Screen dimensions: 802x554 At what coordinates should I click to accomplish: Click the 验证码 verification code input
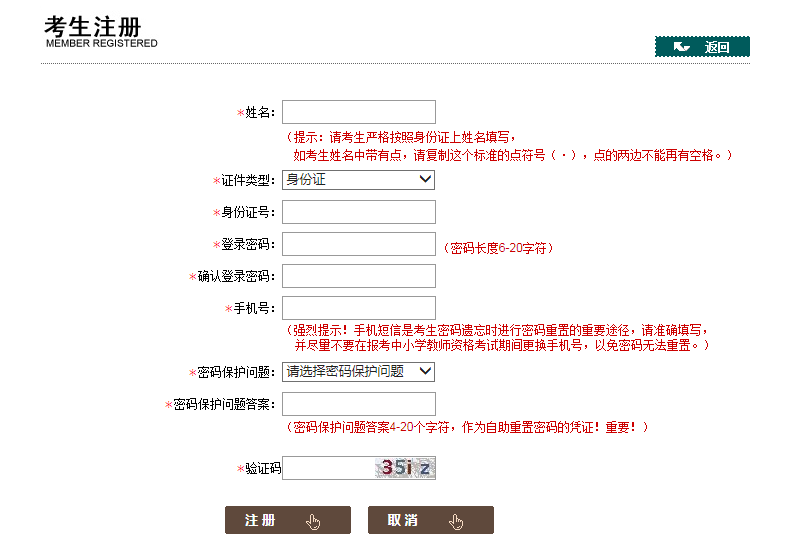pos(327,468)
